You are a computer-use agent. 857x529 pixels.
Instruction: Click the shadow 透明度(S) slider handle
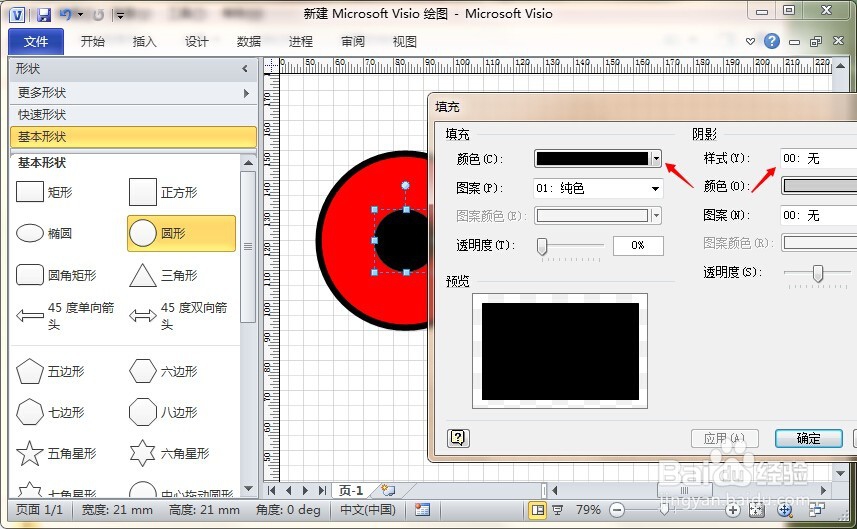(x=818, y=273)
